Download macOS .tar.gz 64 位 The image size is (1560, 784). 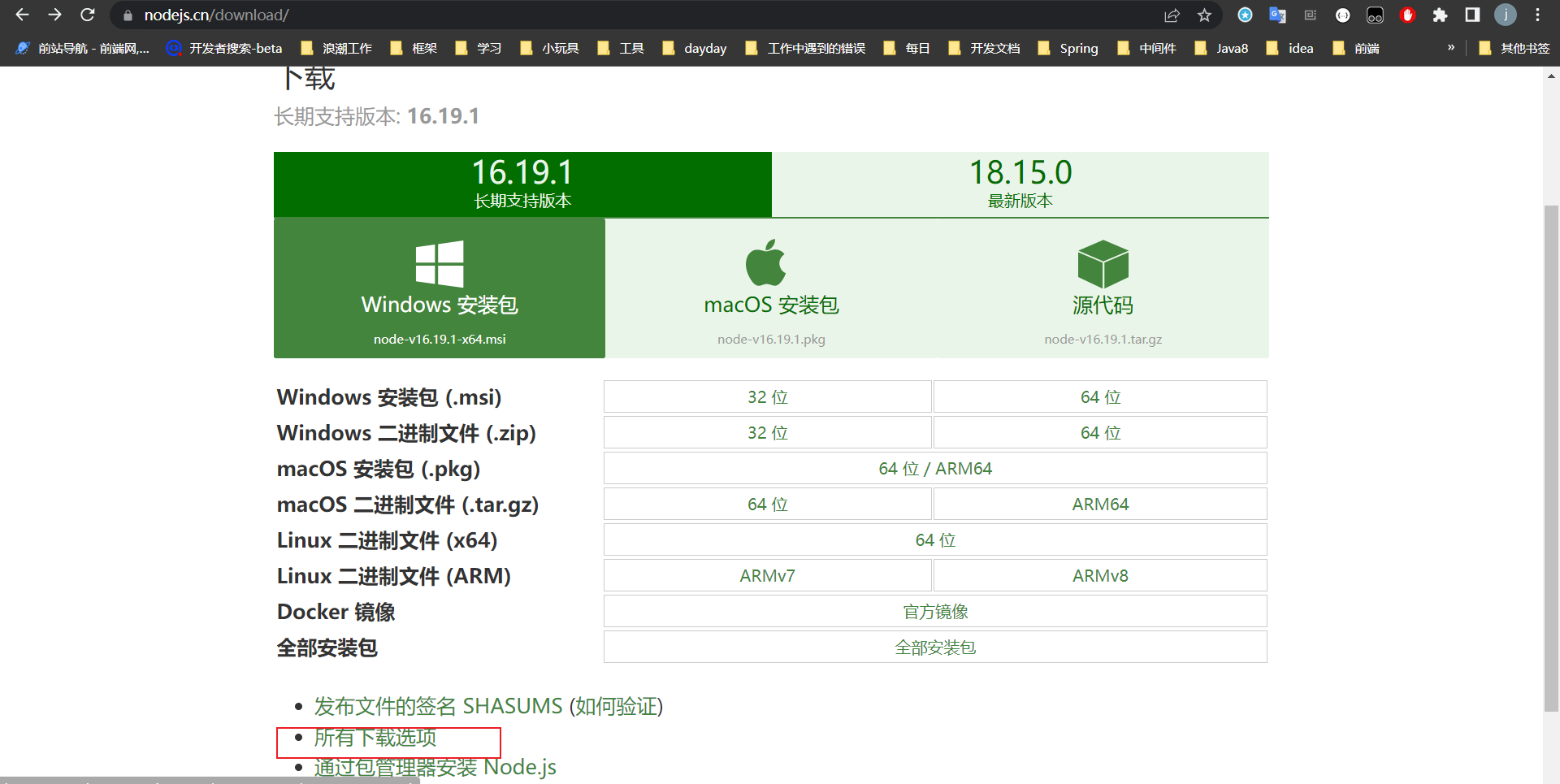pyautogui.click(x=768, y=504)
